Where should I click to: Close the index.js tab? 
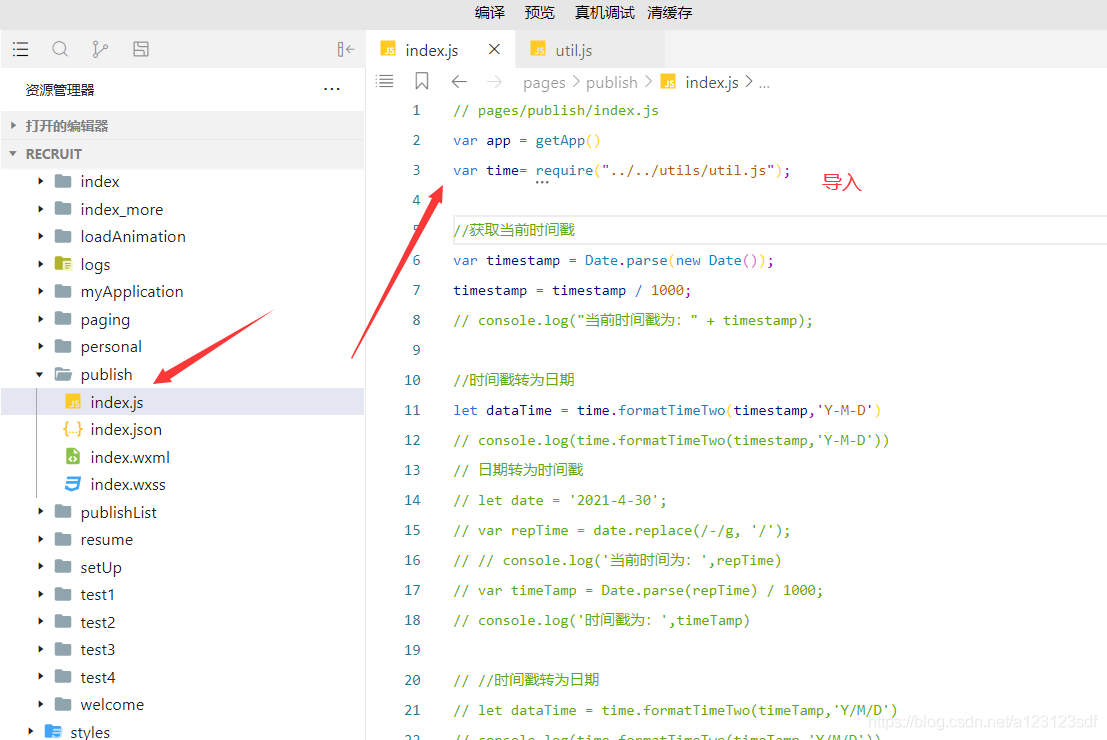pos(494,49)
